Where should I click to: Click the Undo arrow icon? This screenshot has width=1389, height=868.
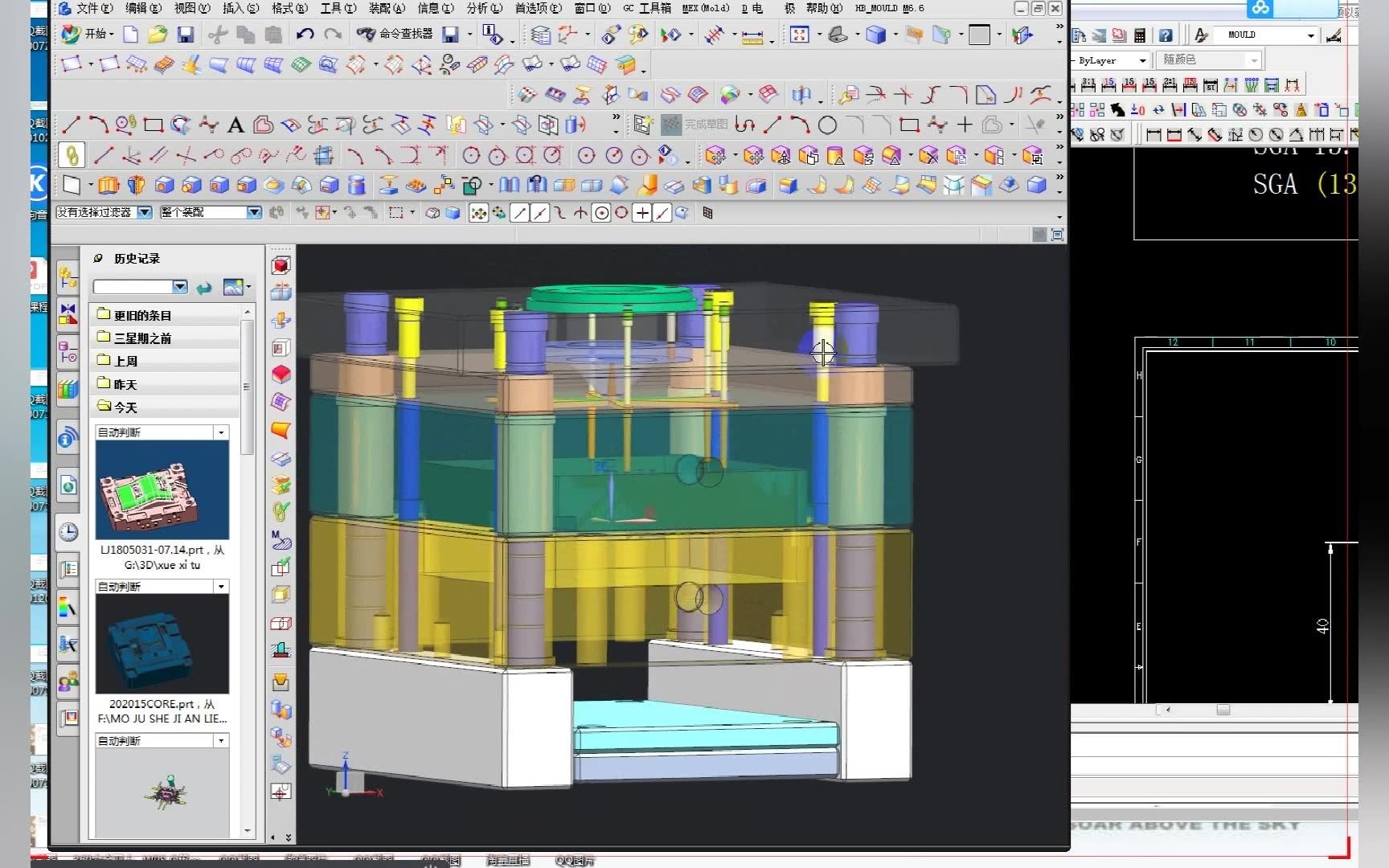(x=305, y=34)
